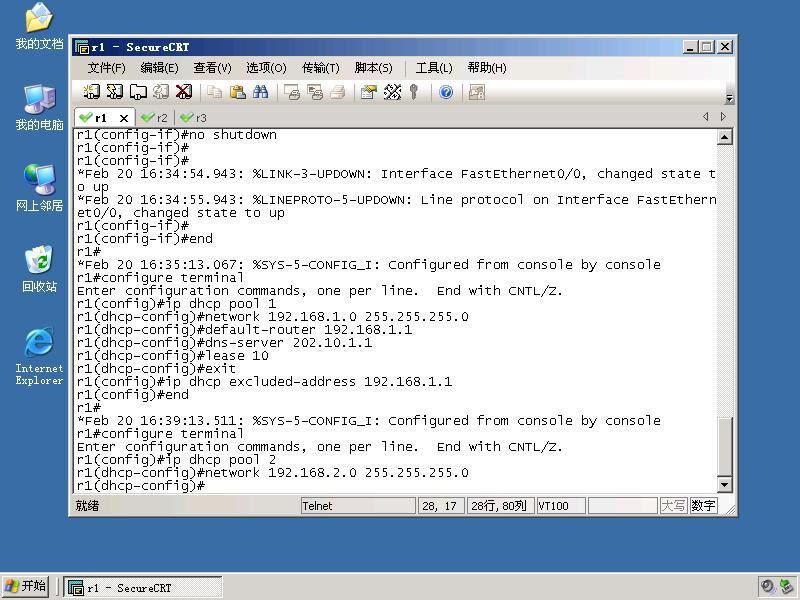800x600 pixels.
Task: Minimize the SecureCRT window
Action: coord(690,47)
